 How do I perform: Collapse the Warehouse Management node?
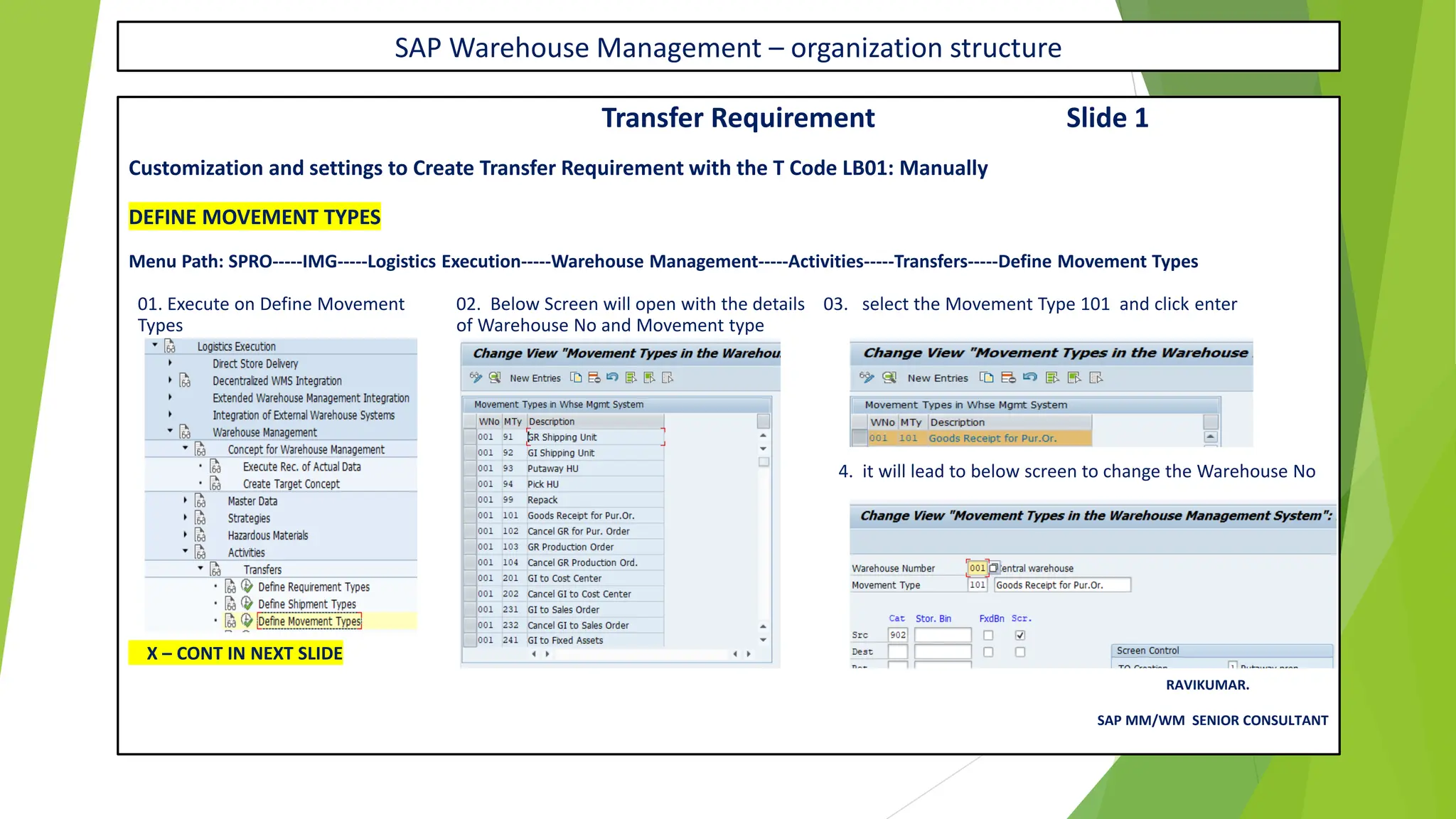pos(170,431)
